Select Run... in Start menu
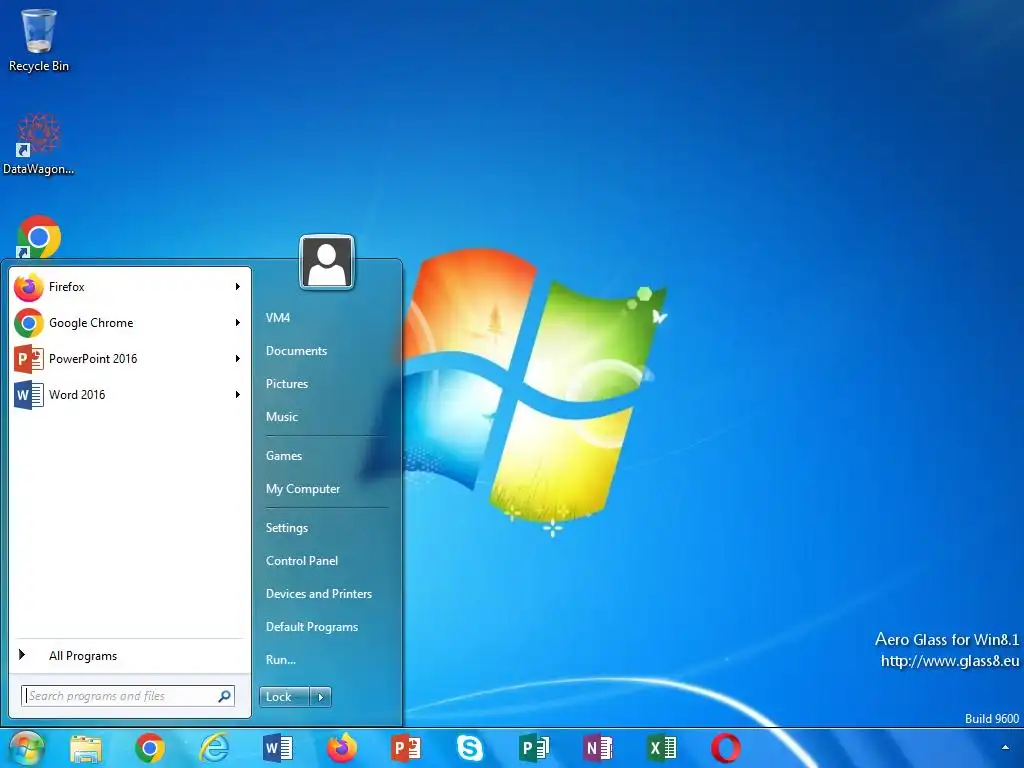Image resolution: width=1024 pixels, height=768 pixels. [x=281, y=660]
